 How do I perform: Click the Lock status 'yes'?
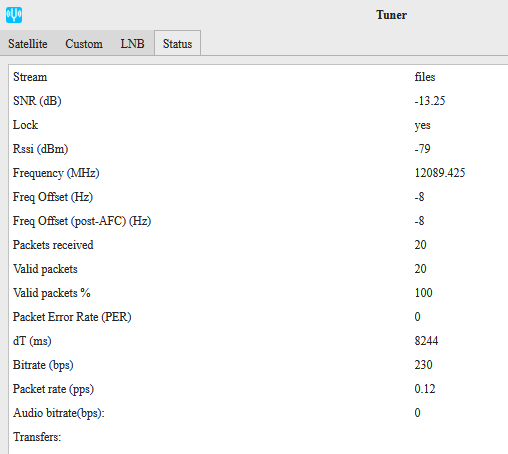422,125
